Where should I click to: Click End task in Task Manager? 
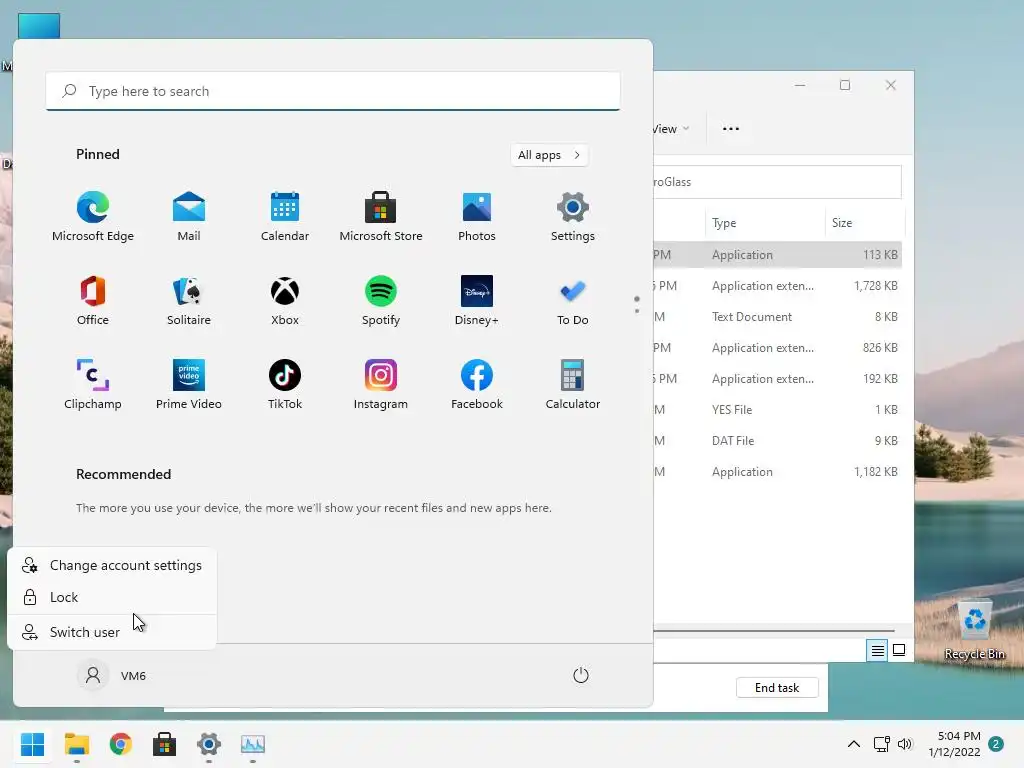tap(777, 688)
